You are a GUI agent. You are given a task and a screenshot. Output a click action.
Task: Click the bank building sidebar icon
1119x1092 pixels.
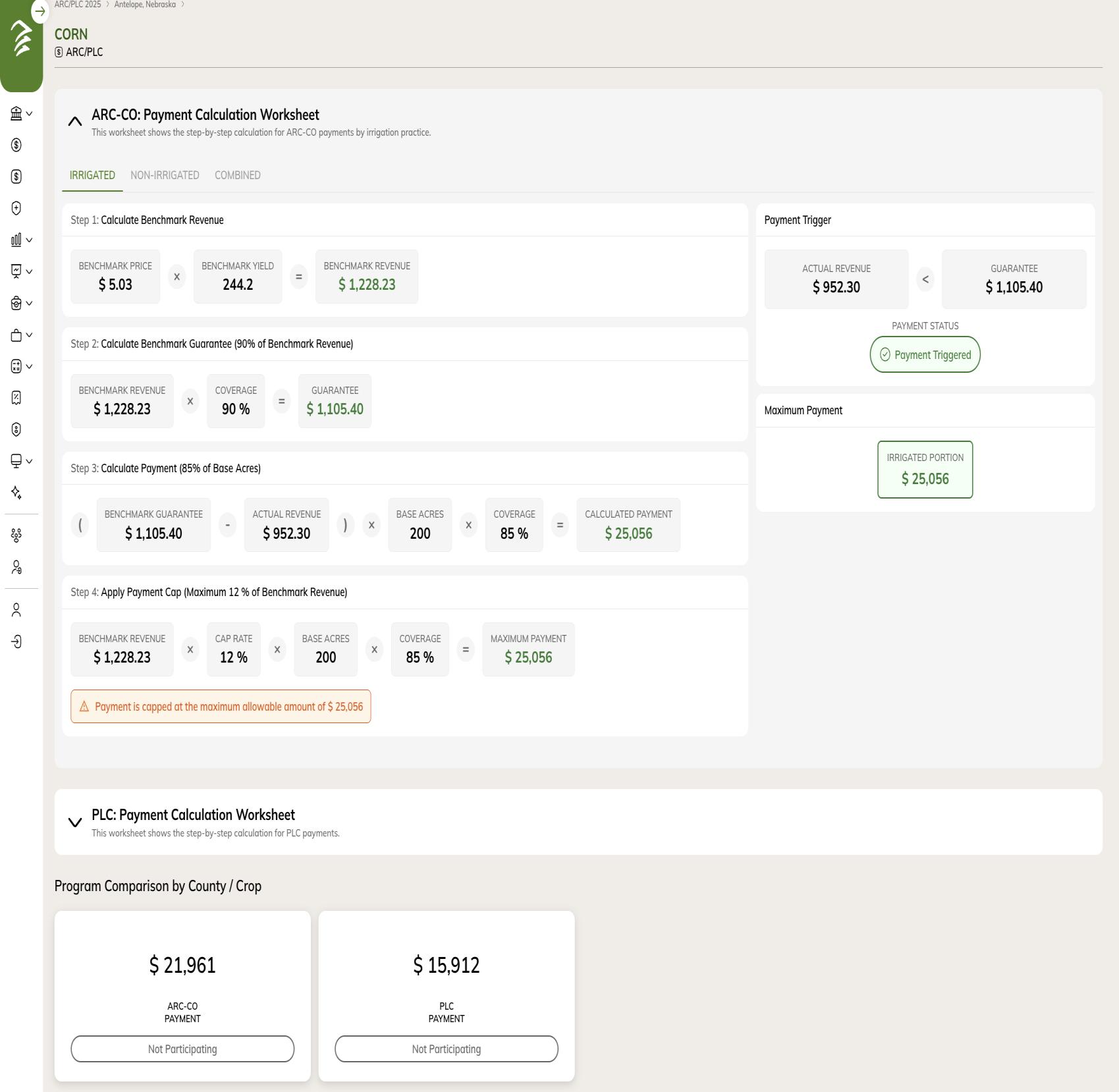pyautogui.click(x=16, y=113)
